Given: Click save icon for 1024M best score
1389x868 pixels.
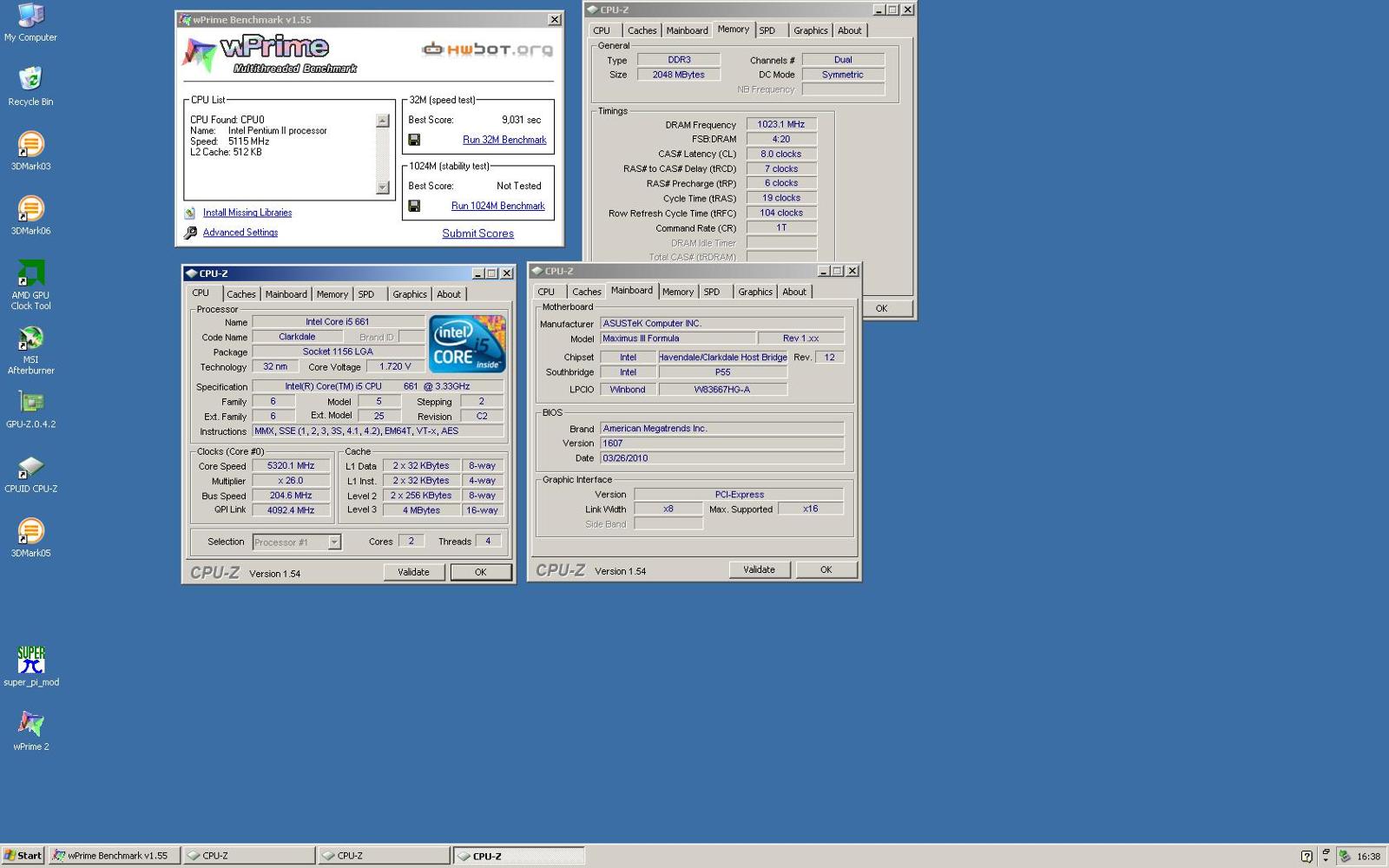Looking at the screenshot, I should point(414,206).
